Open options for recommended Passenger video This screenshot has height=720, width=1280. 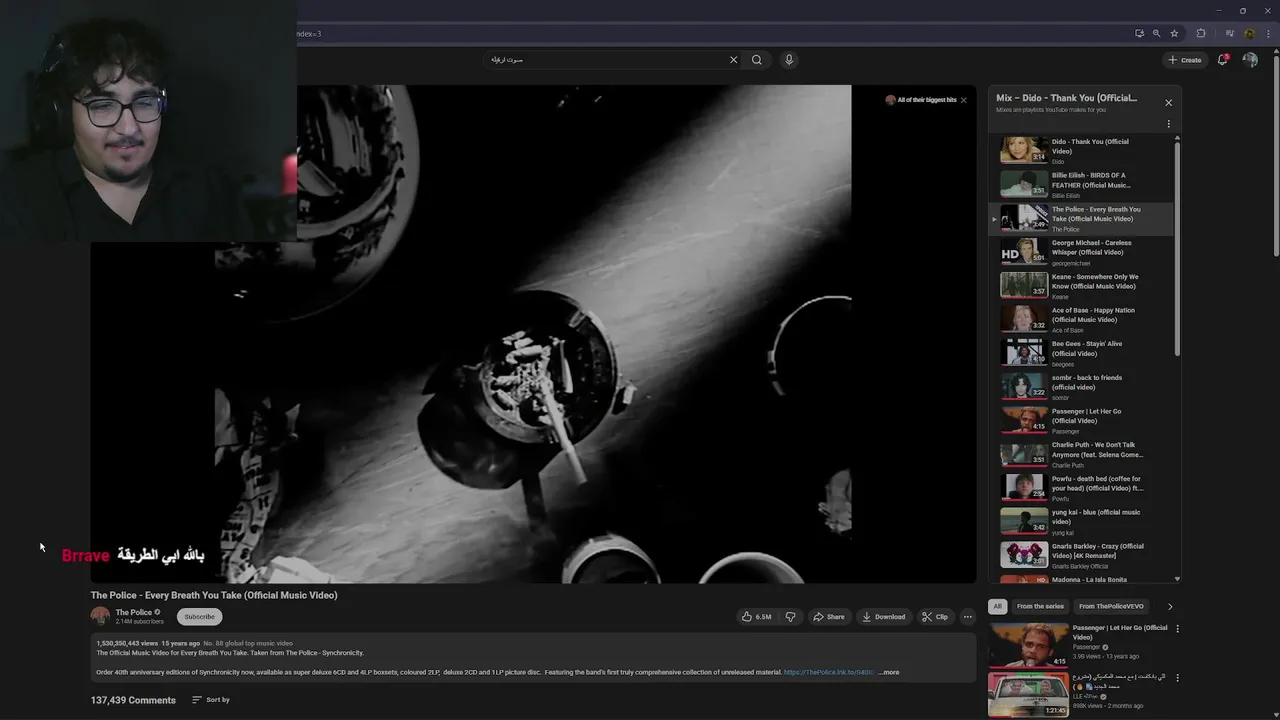tap(1177, 629)
